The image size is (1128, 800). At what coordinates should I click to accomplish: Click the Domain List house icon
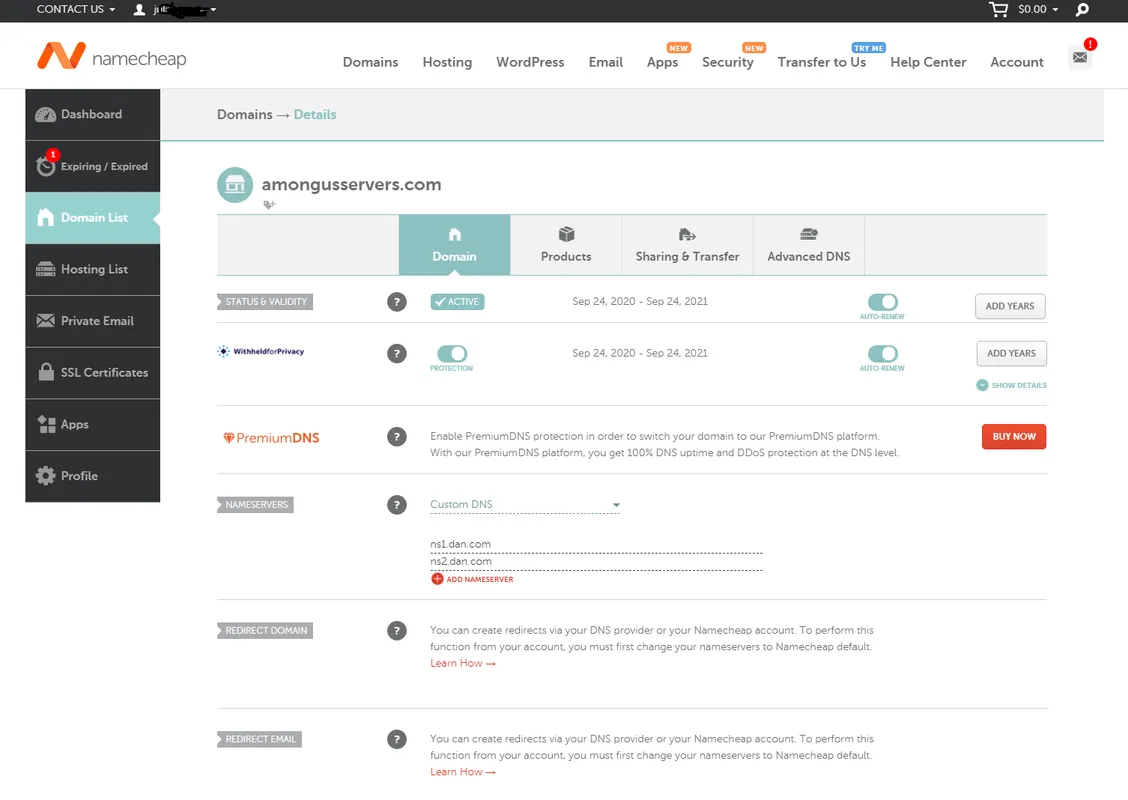tap(45, 217)
